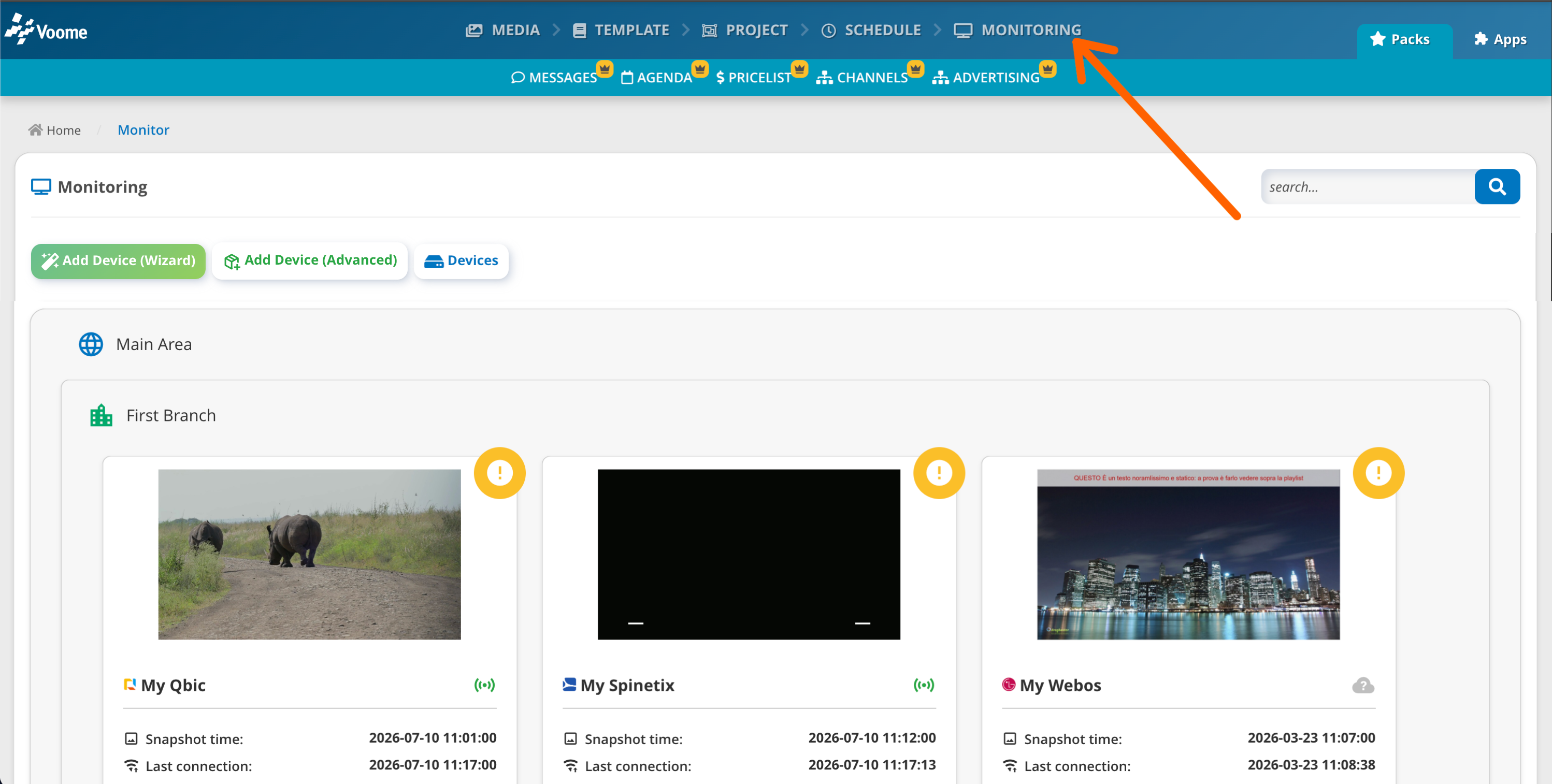The height and width of the screenshot is (784, 1552).
Task: Select the MONITORING menu item
Action: click(x=1017, y=30)
